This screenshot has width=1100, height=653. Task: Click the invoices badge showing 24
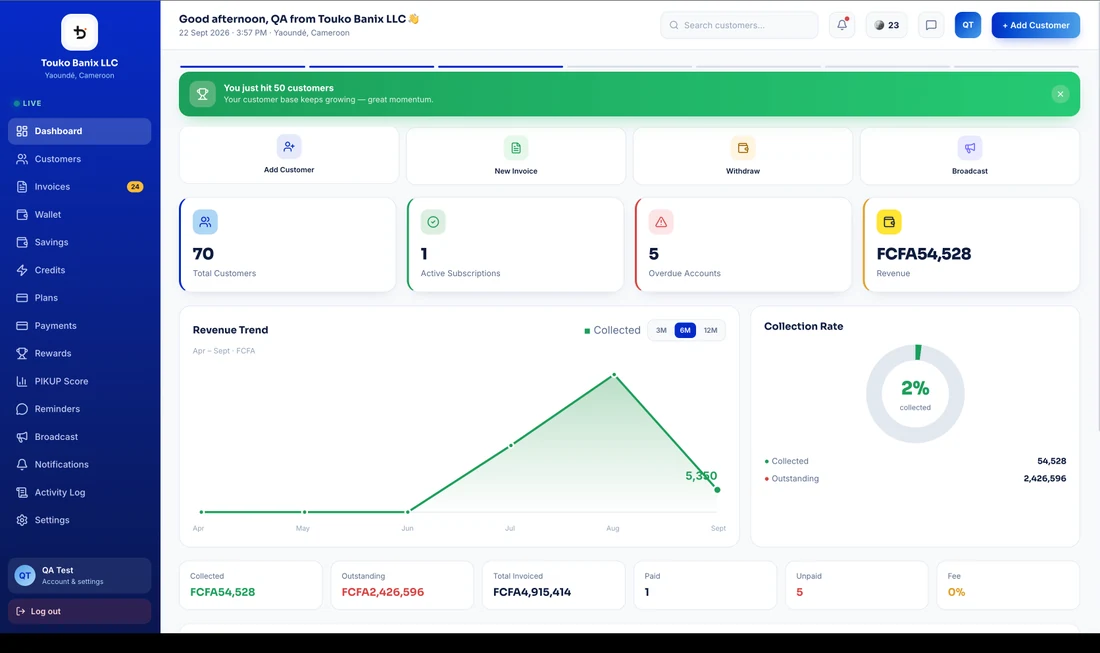(135, 187)
